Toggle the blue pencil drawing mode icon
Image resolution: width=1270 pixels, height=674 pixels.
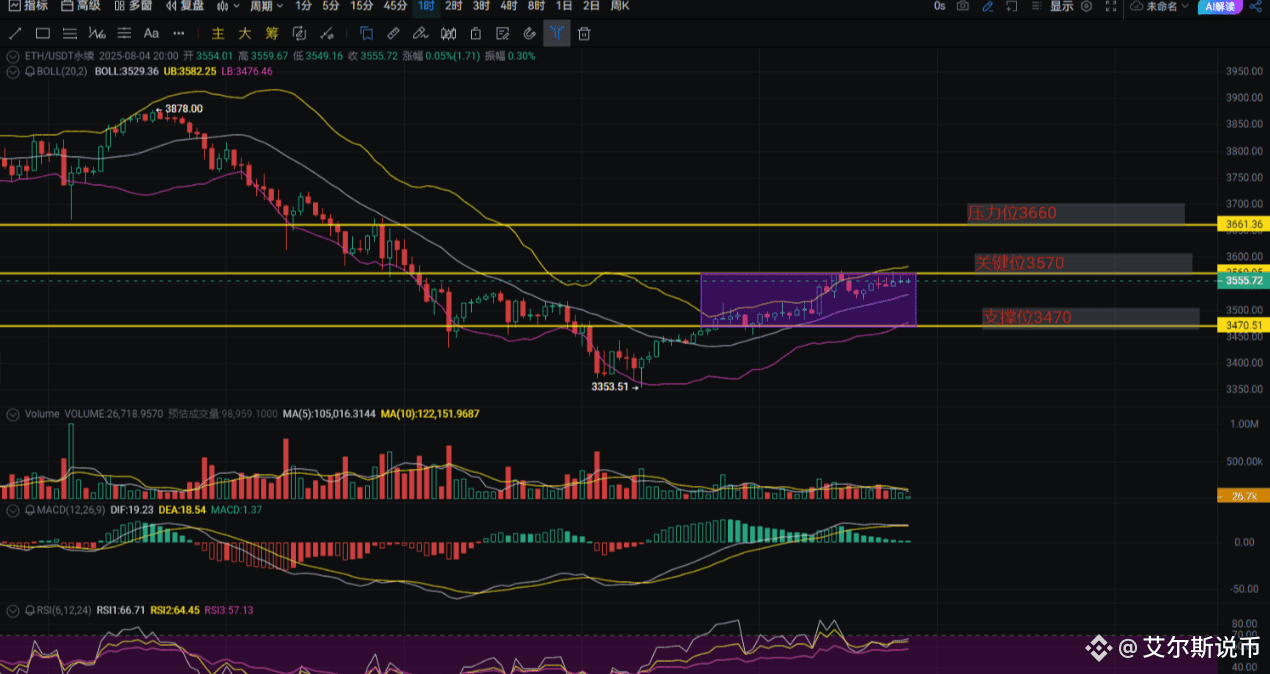pos(988,6)
